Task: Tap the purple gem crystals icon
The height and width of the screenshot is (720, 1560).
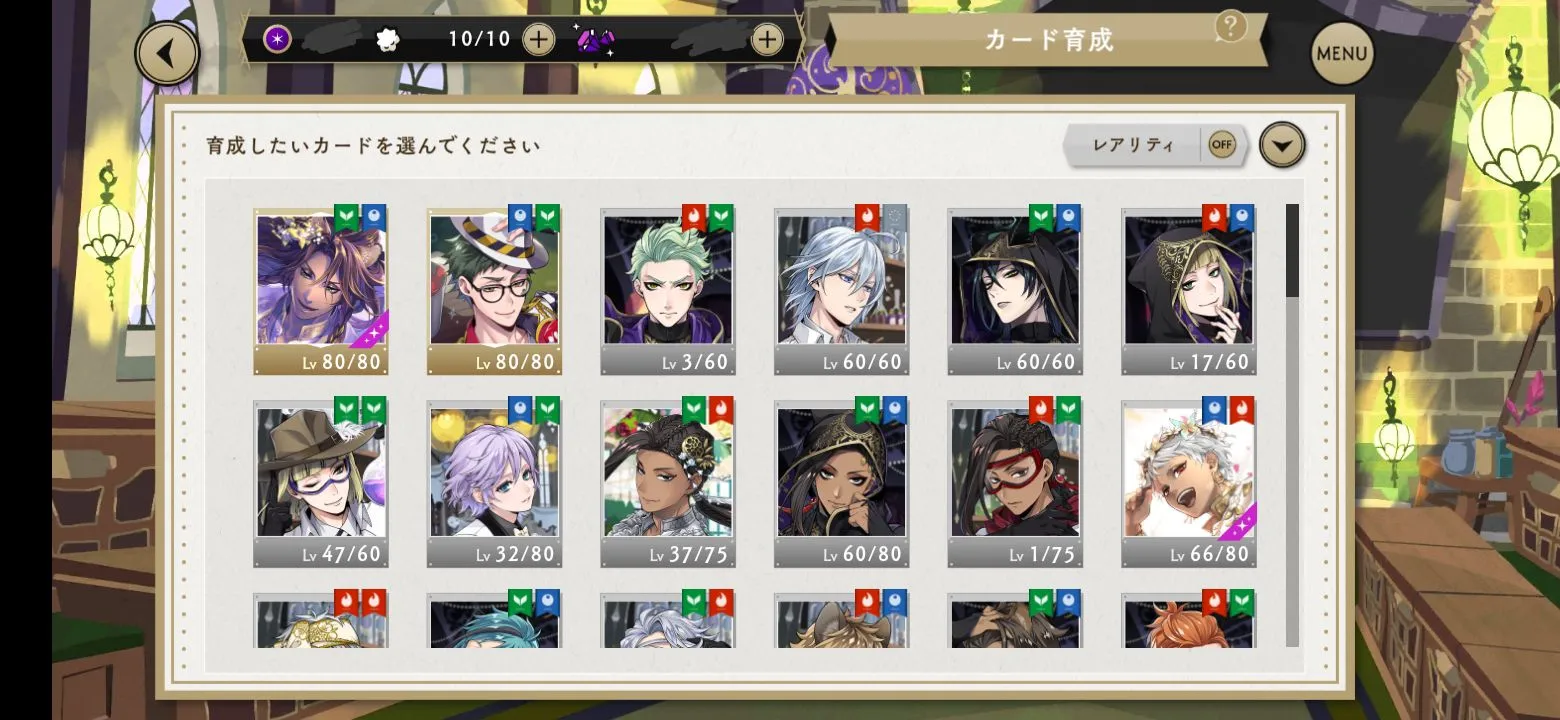Action: [x=595, y=40]
